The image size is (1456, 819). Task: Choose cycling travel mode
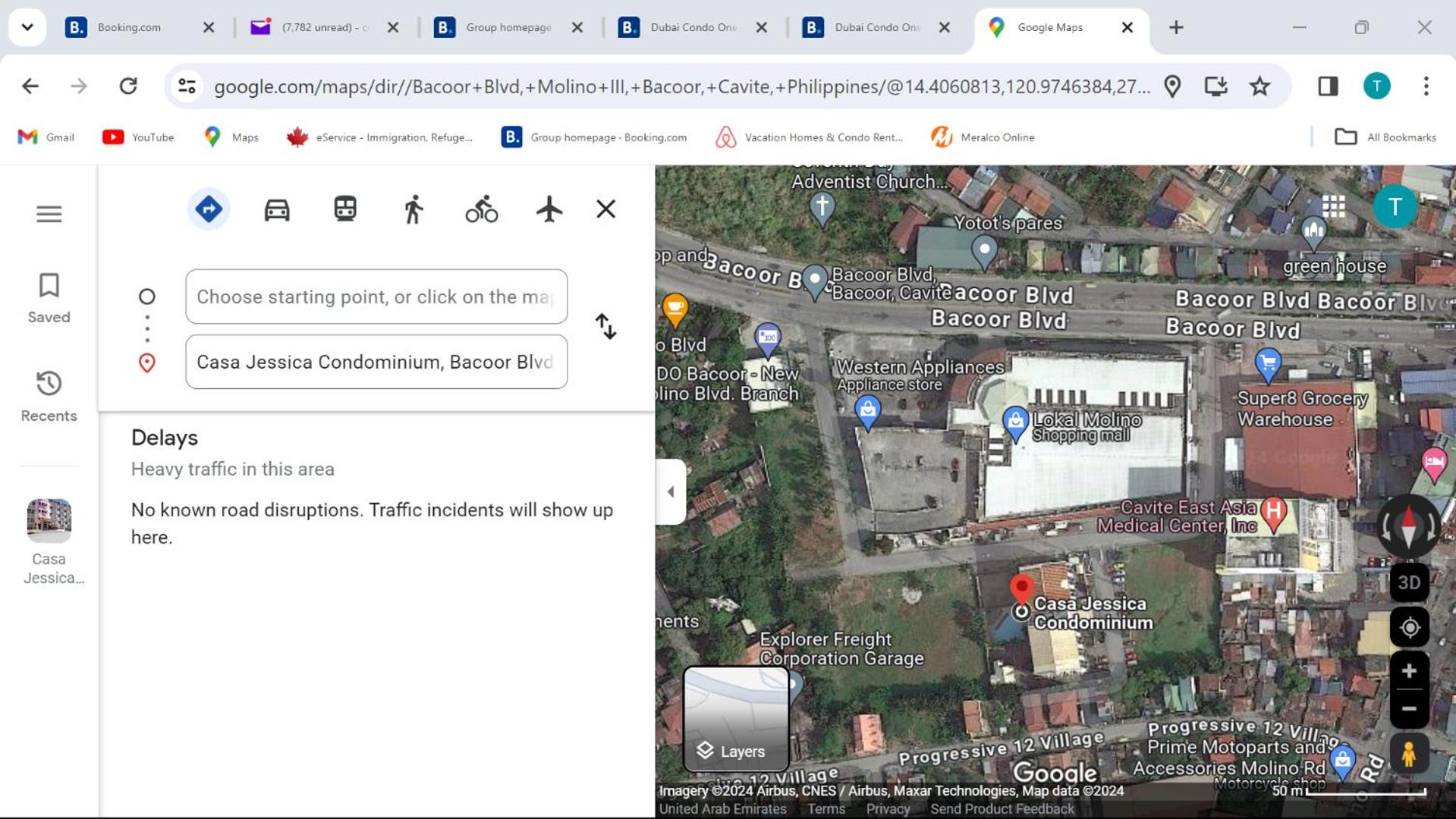482,209
